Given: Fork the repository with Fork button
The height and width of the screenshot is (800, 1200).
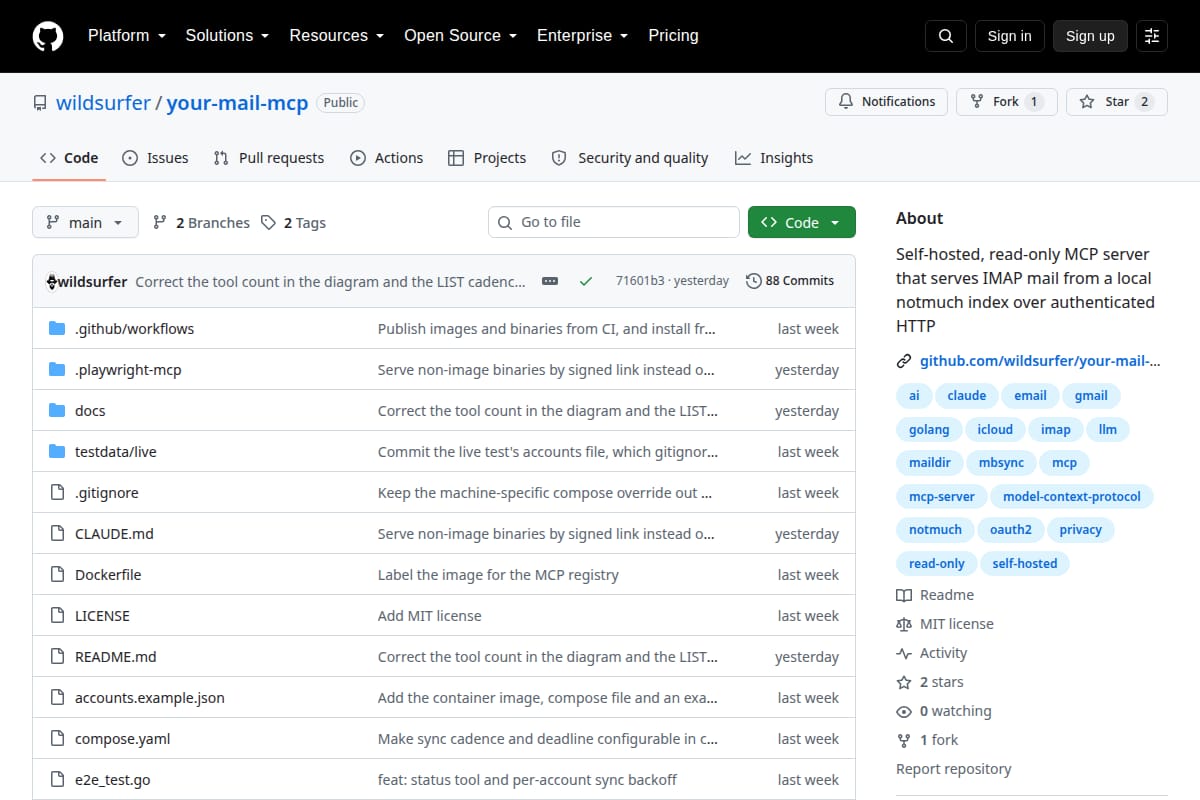Looking at the screenshot, I should 1007,102.
